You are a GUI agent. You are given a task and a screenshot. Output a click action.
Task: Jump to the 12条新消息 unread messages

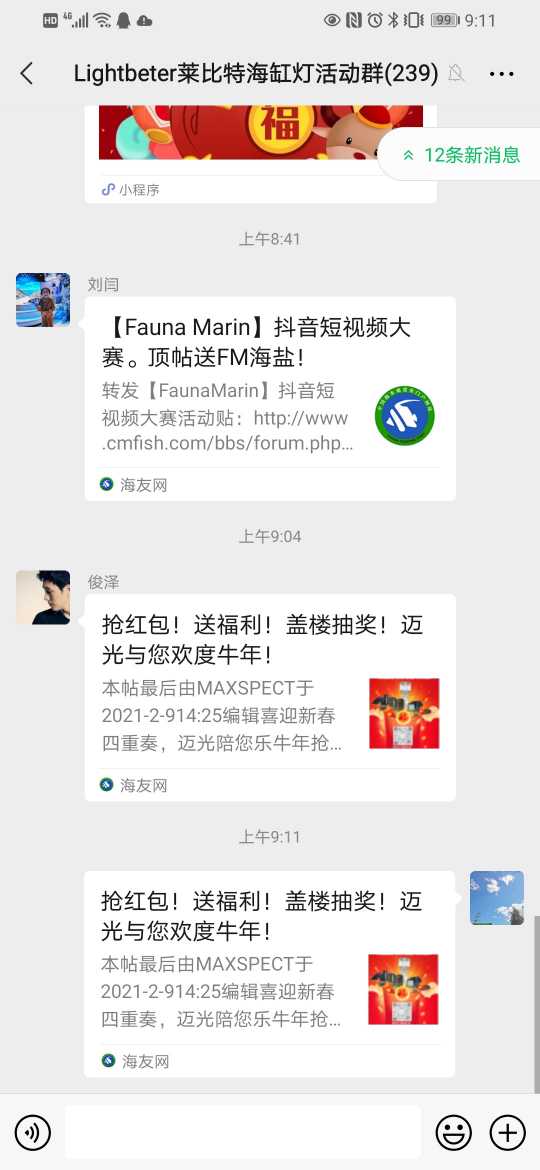pos(460,155)
